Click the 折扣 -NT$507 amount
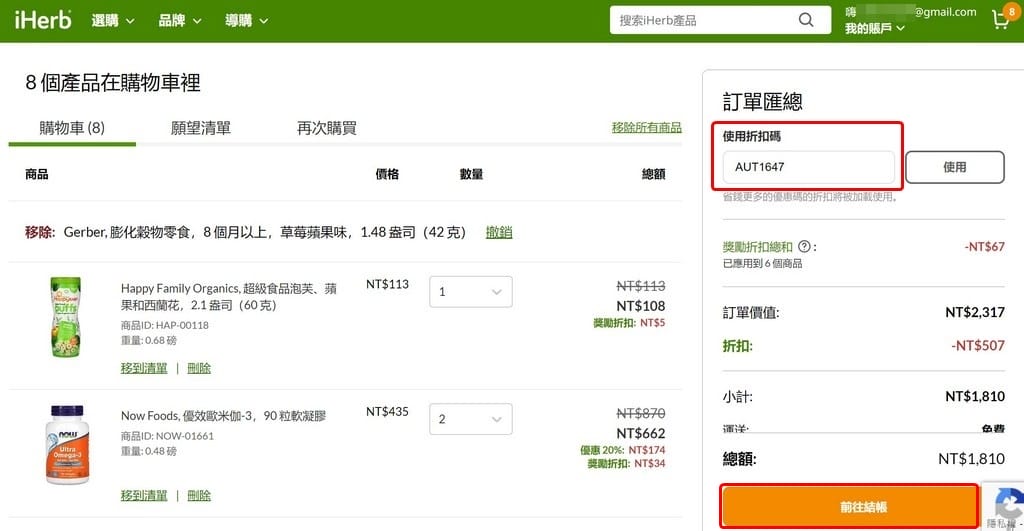 pos(978,346)
